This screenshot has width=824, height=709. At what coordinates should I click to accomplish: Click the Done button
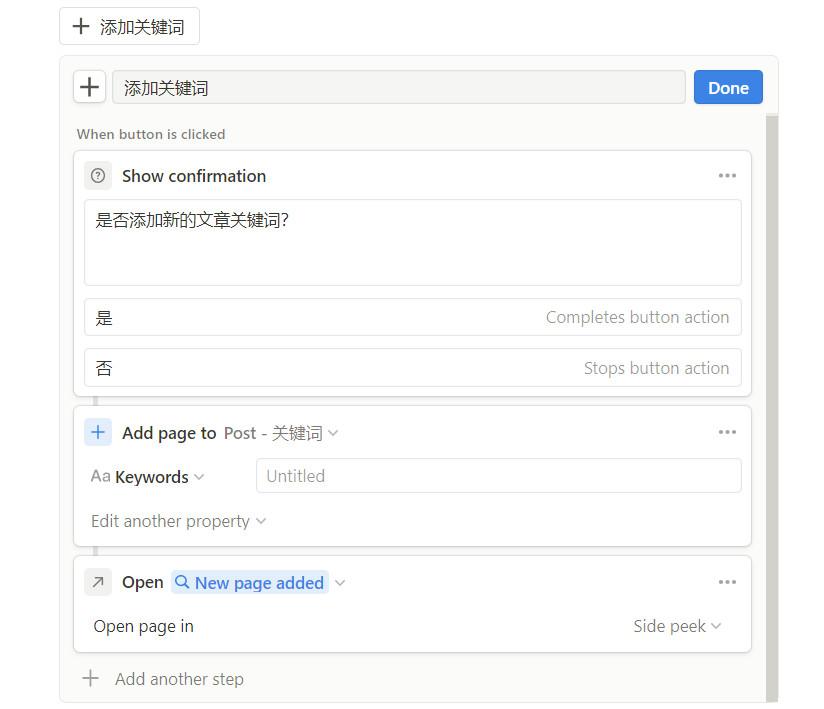coord(727,87)
